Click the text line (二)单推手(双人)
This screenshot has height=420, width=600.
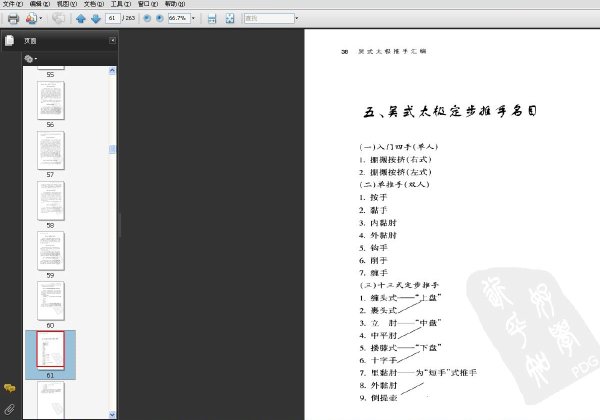point(394,184)
